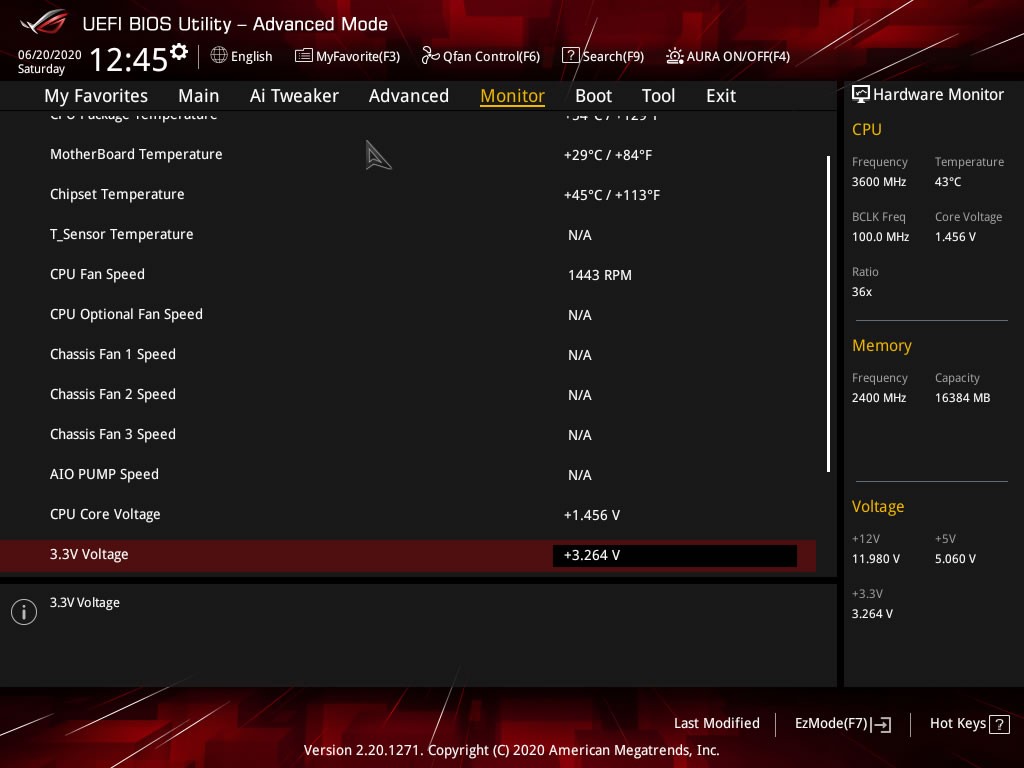The width and height of the screenshot is (1024, 768).
Task: Open MyFavorite(F3) menu
Action: (x=347, y=56)
